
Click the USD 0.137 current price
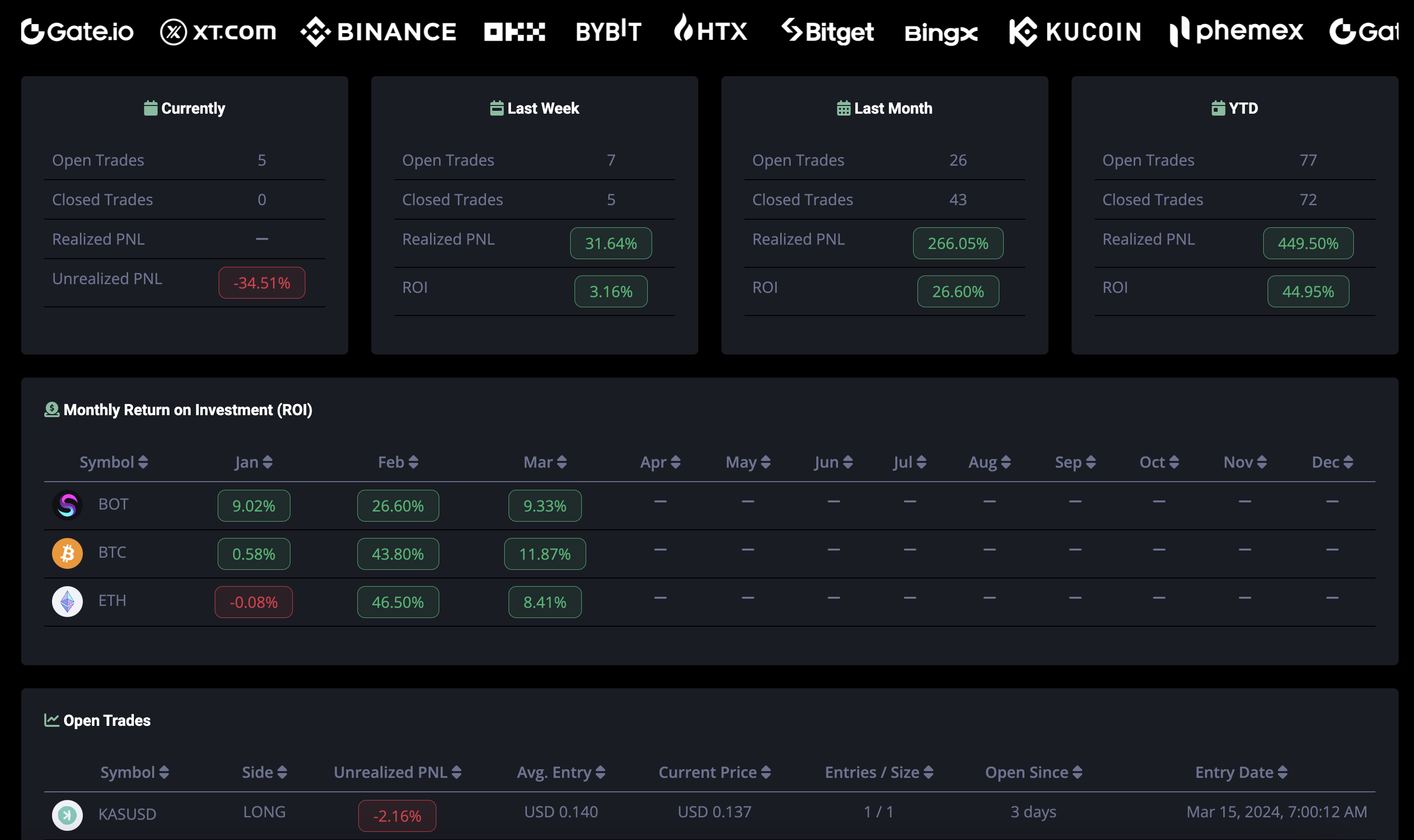[x=715, y=812]
